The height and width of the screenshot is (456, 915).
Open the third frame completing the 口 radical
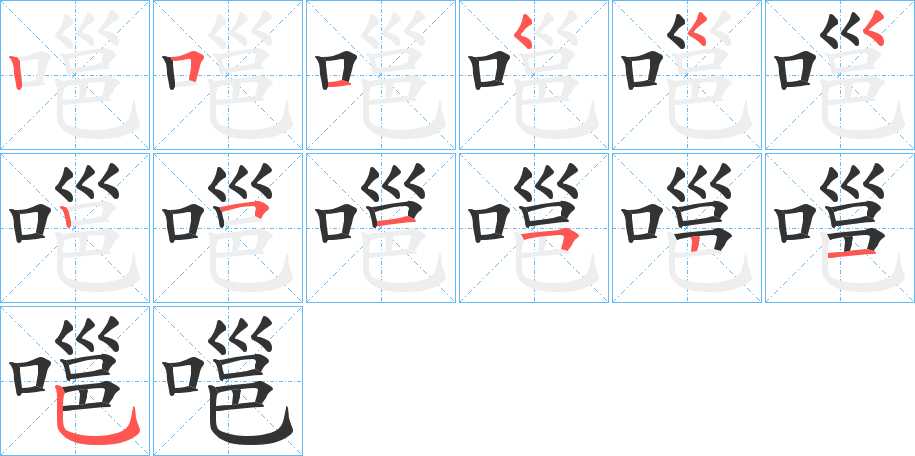click(x=381, y=75)
